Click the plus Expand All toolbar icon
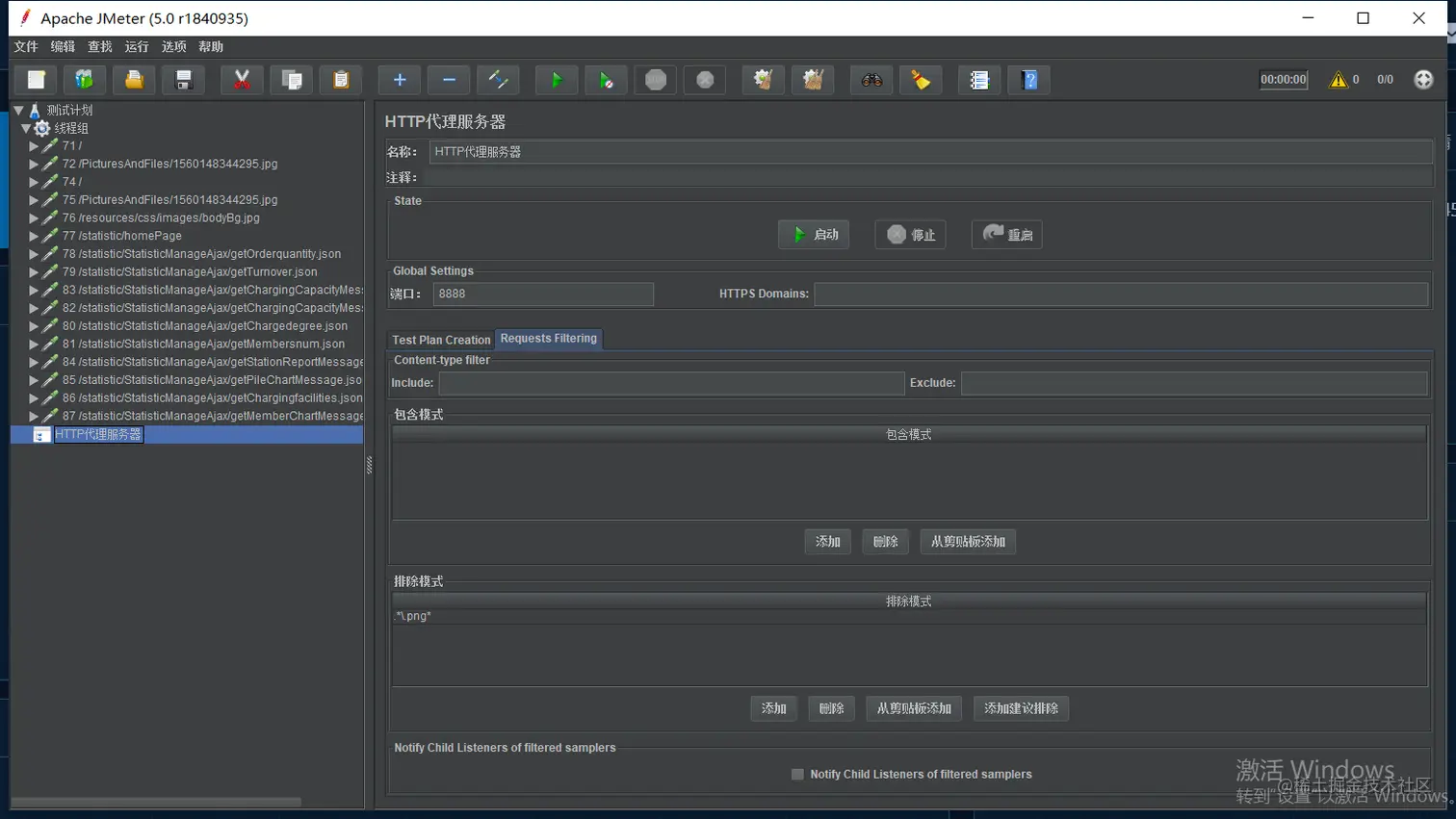This screenshot has height=819, width=1456. point(399,80)
